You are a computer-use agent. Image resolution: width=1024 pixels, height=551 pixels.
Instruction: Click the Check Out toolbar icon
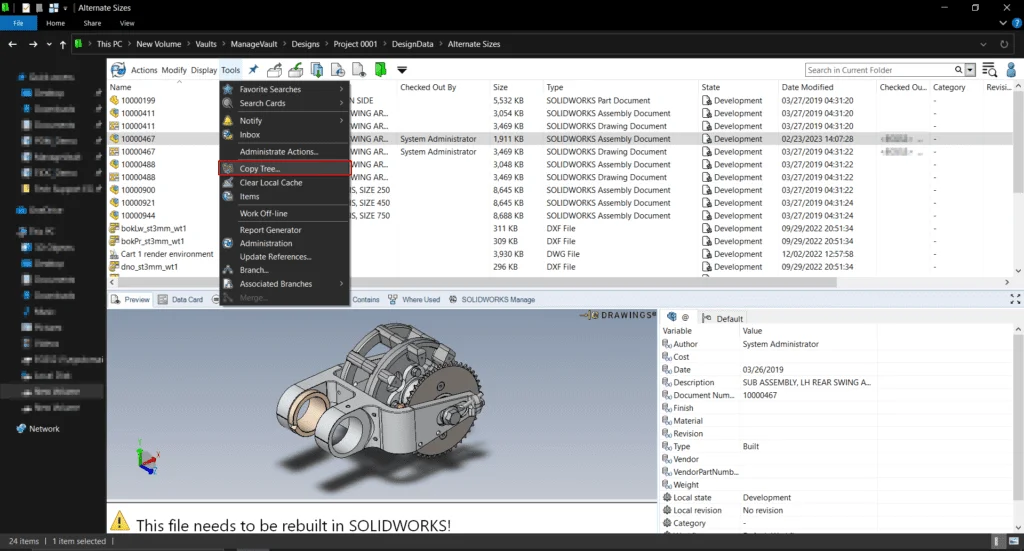[x=275, y=69]
